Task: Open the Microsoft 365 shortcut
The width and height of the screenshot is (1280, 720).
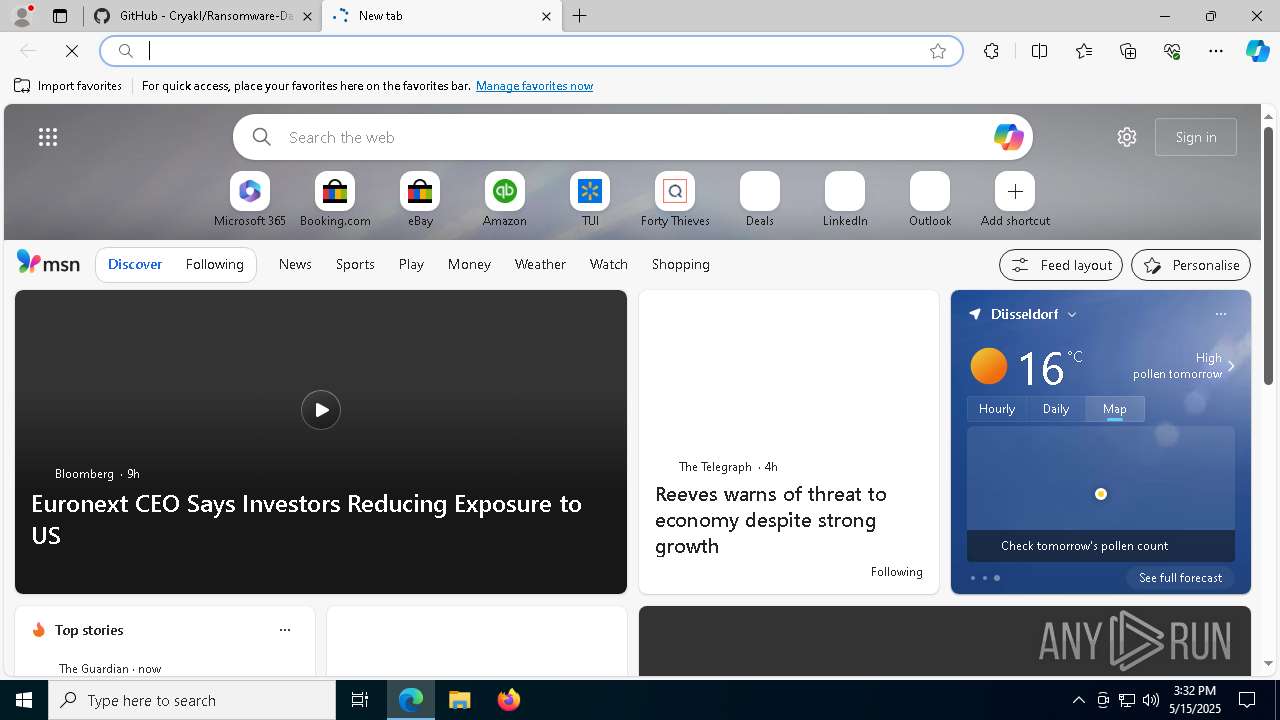Action: point(250,200)
